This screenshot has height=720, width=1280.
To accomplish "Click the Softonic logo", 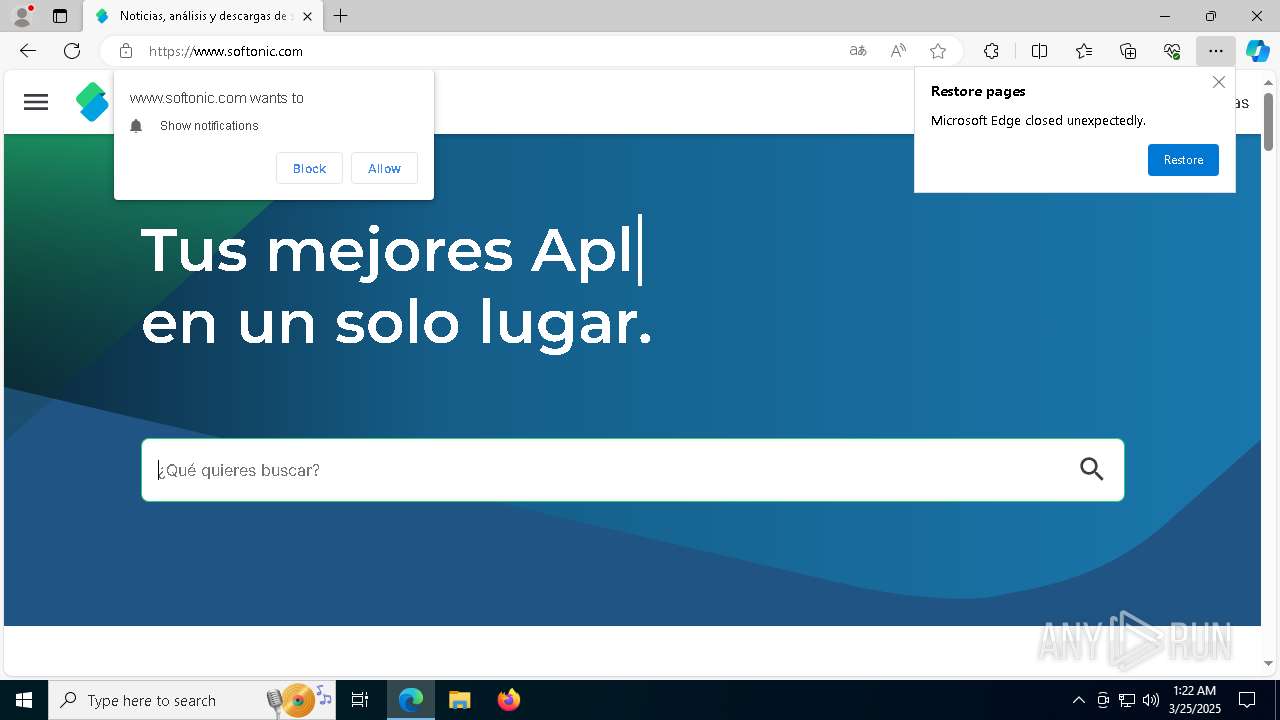I will tap(92, 102).
